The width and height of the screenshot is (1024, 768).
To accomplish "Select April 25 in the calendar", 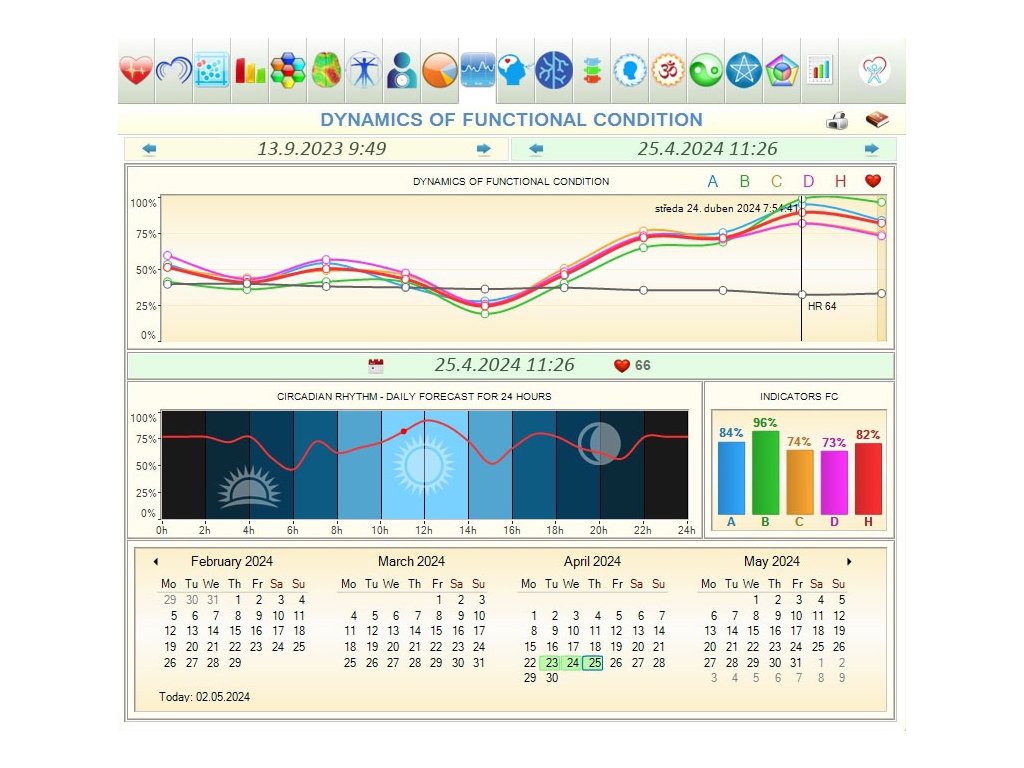I will (x=594, y=662).
